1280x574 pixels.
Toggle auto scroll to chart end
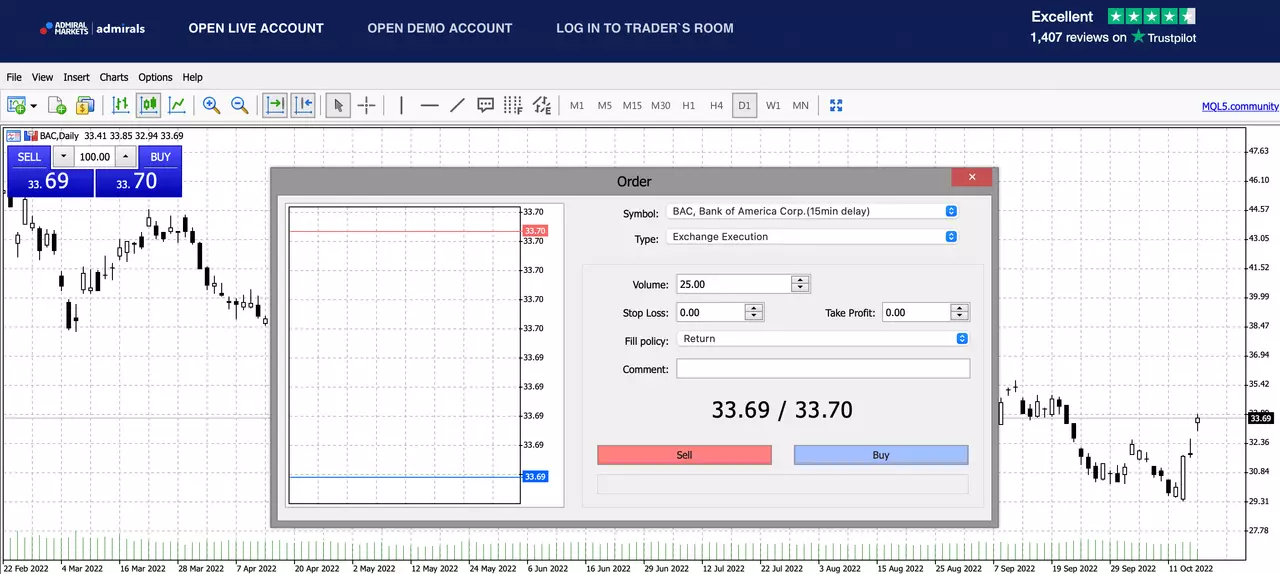click(275, 105)
